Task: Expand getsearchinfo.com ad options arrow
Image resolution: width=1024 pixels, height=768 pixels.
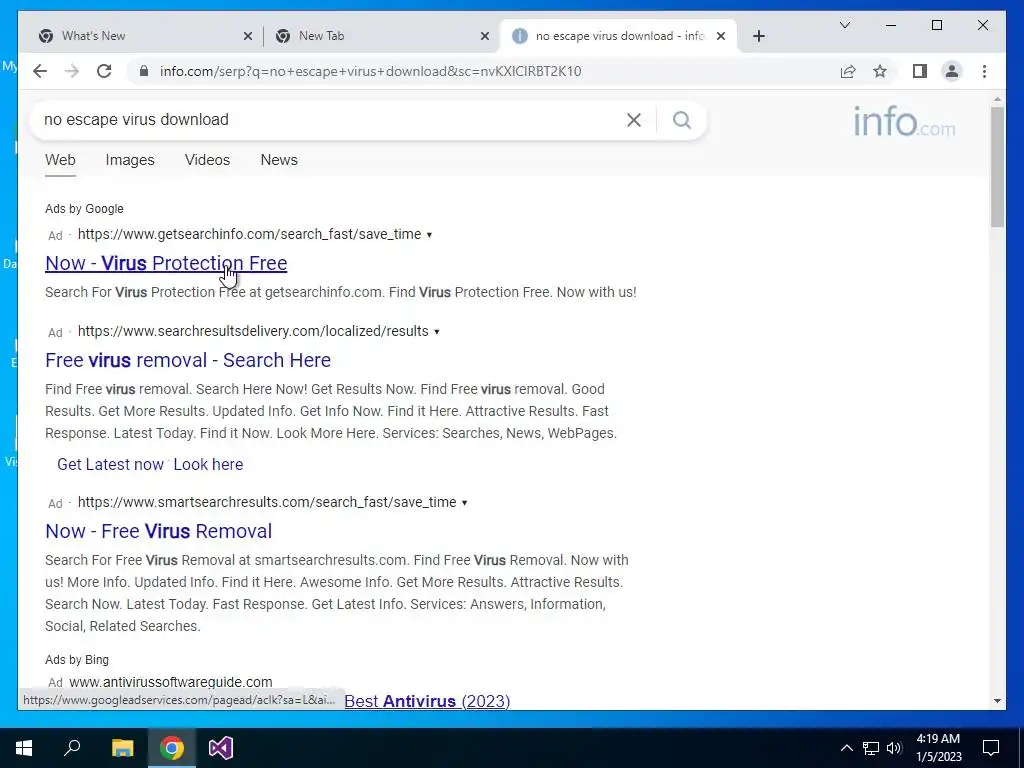Action: pyautogui.click(x=429, y=235)
